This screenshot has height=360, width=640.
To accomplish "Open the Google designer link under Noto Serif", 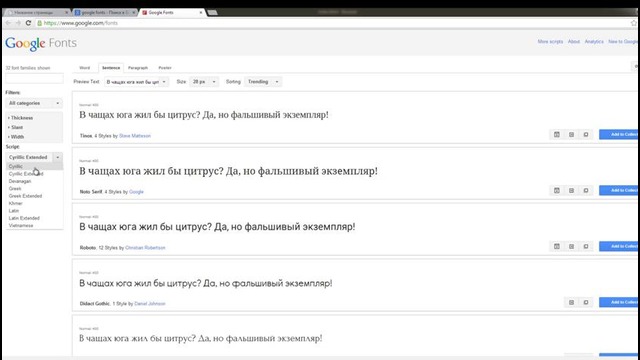I will click(x=136, y=192).
